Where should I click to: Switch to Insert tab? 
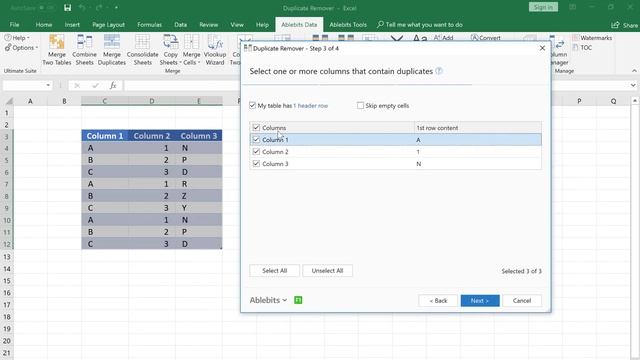tap(72, 25)
